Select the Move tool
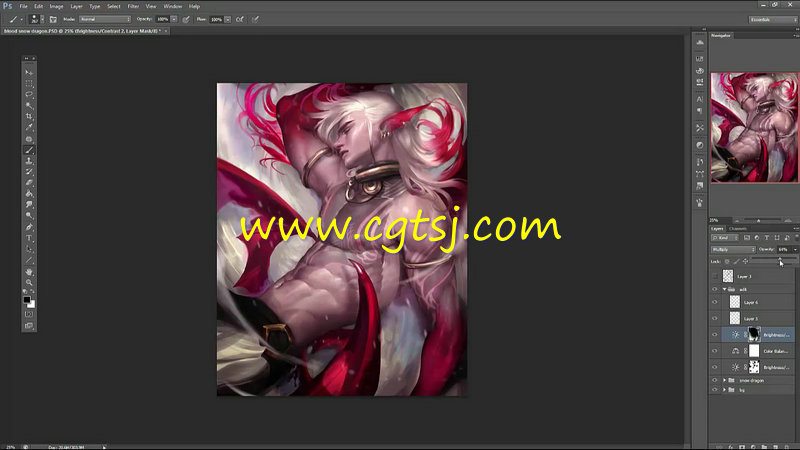The width and height of the screenshot is (800, 450). (x=29, y=72)
